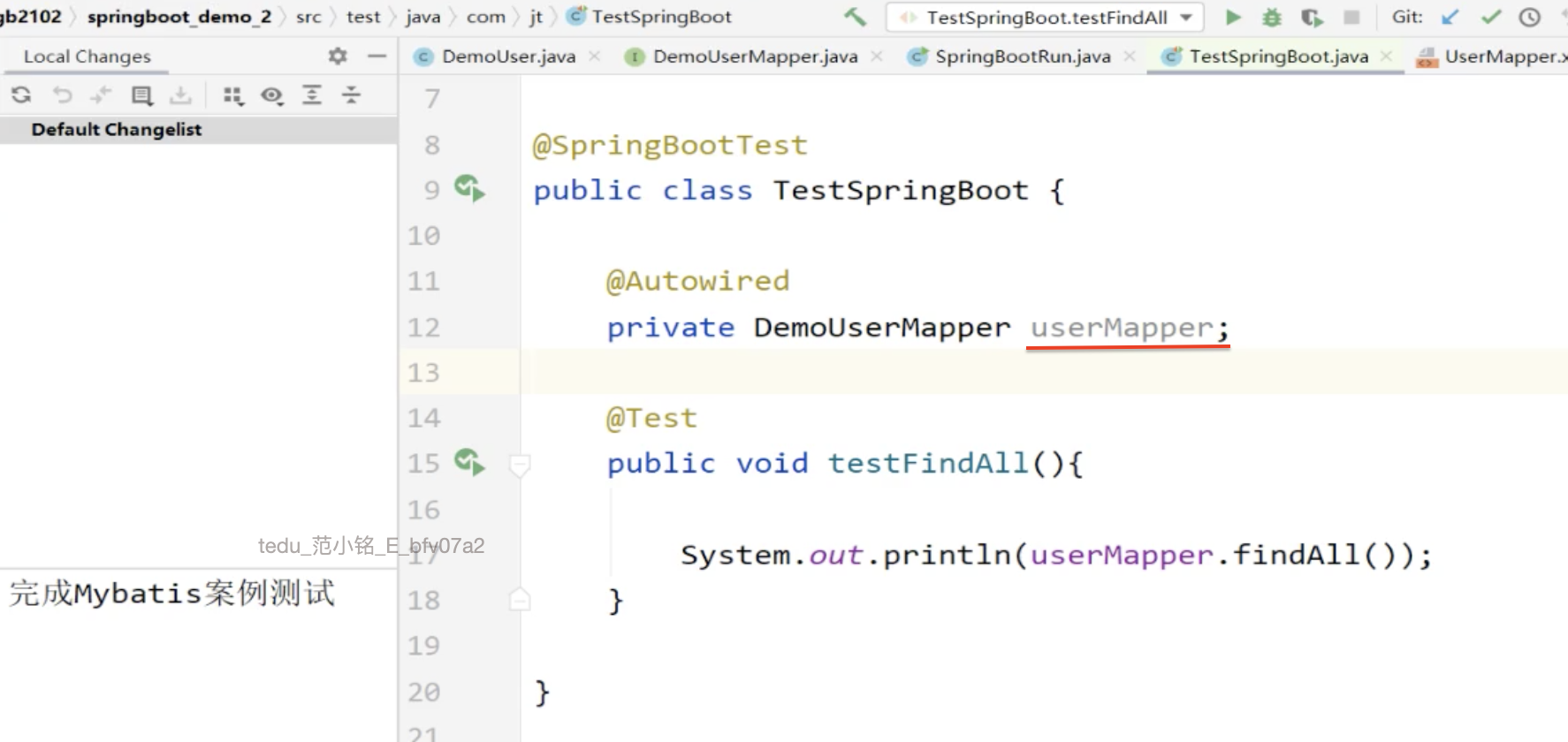Viewport: 1568px width, 742px height.
Task: Start debugging with the bug icon
Action: (1272, 17)
